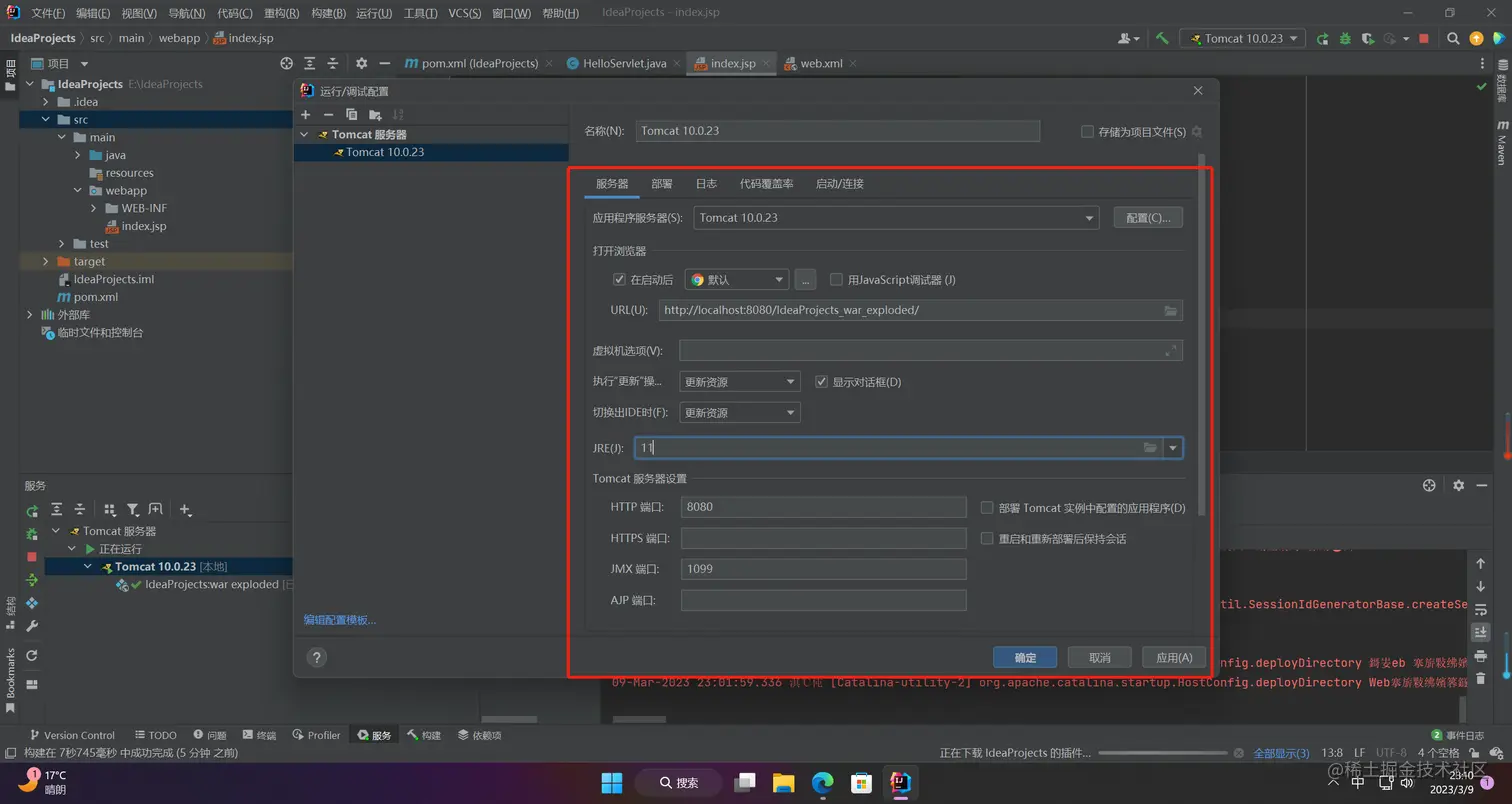This screenshot has width=1512, height=804.
Task: Open the application server Tomcat 10.0.23 dropdown
Action: pyautogui.click(x=896, y=217)
